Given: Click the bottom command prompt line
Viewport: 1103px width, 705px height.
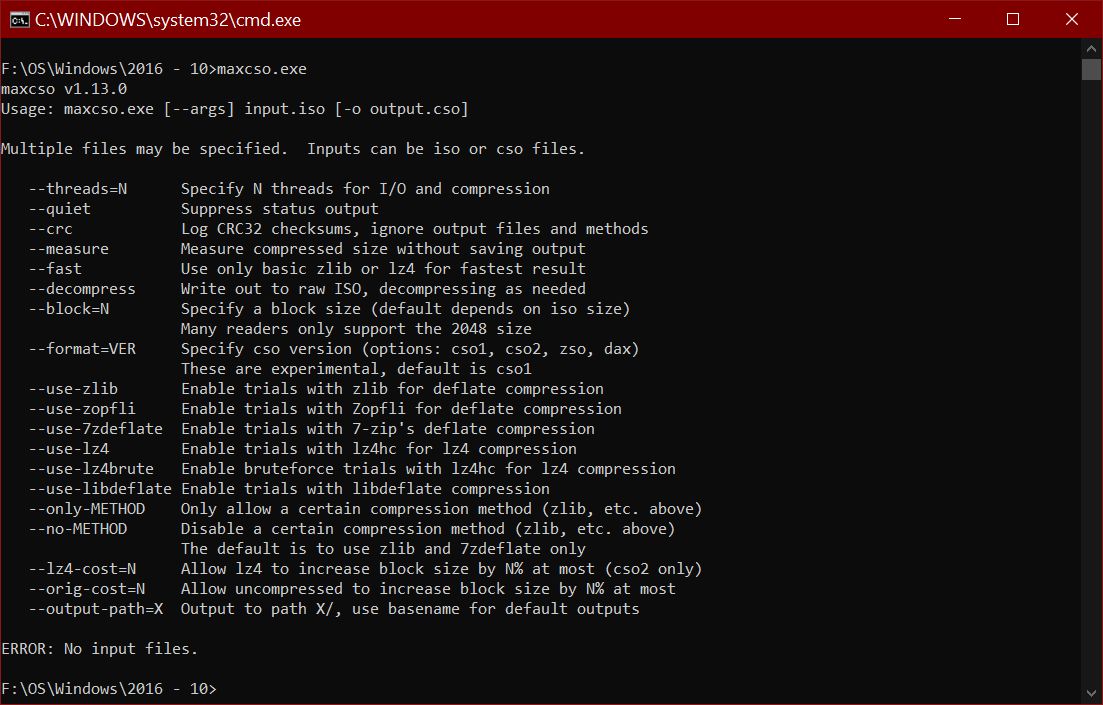Looking at the screenshot, I should [x=109, y=689].
